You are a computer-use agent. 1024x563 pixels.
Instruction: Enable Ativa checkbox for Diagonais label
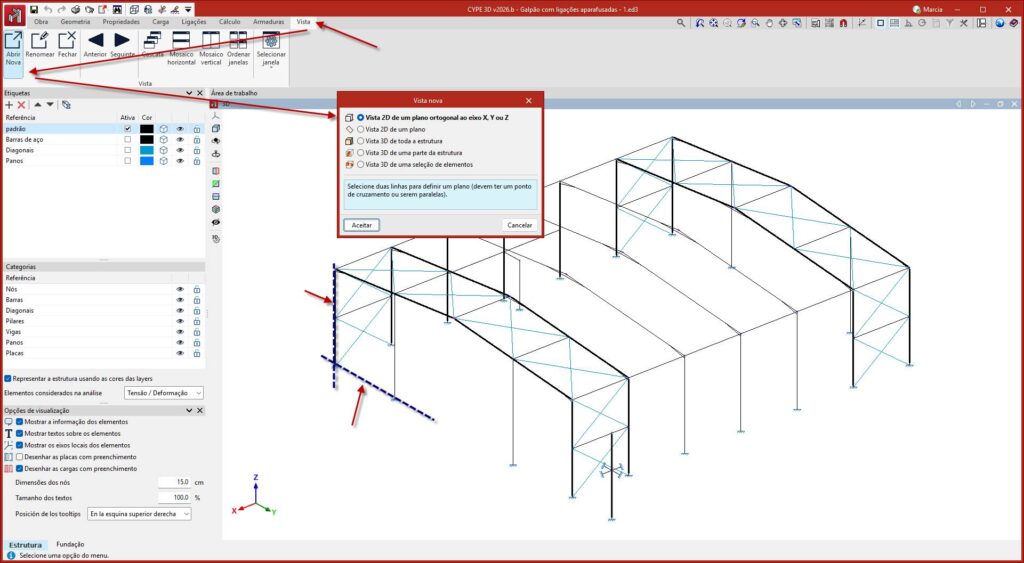127,150
